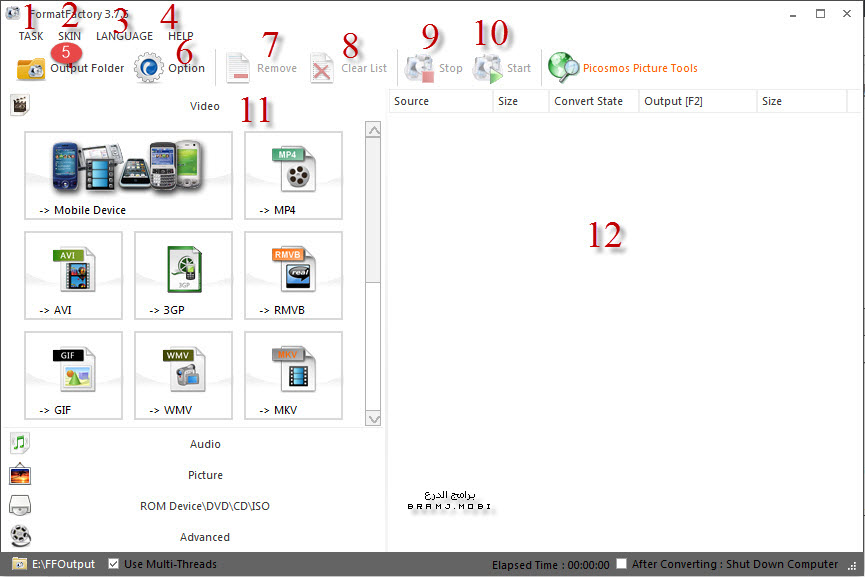Select the GIF conversion icon

(73, 376)
